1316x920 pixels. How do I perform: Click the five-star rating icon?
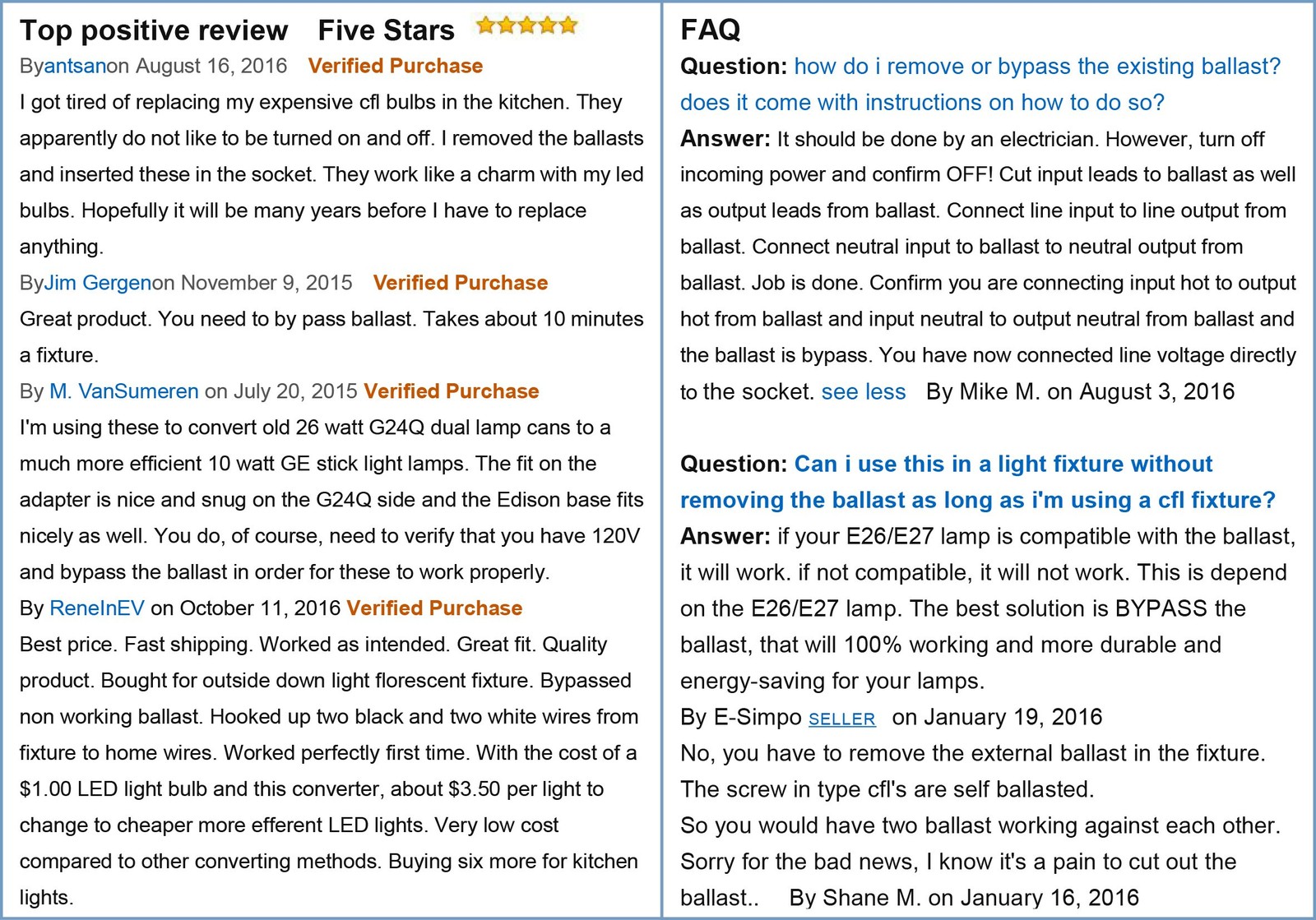click(x=526, y=25)
